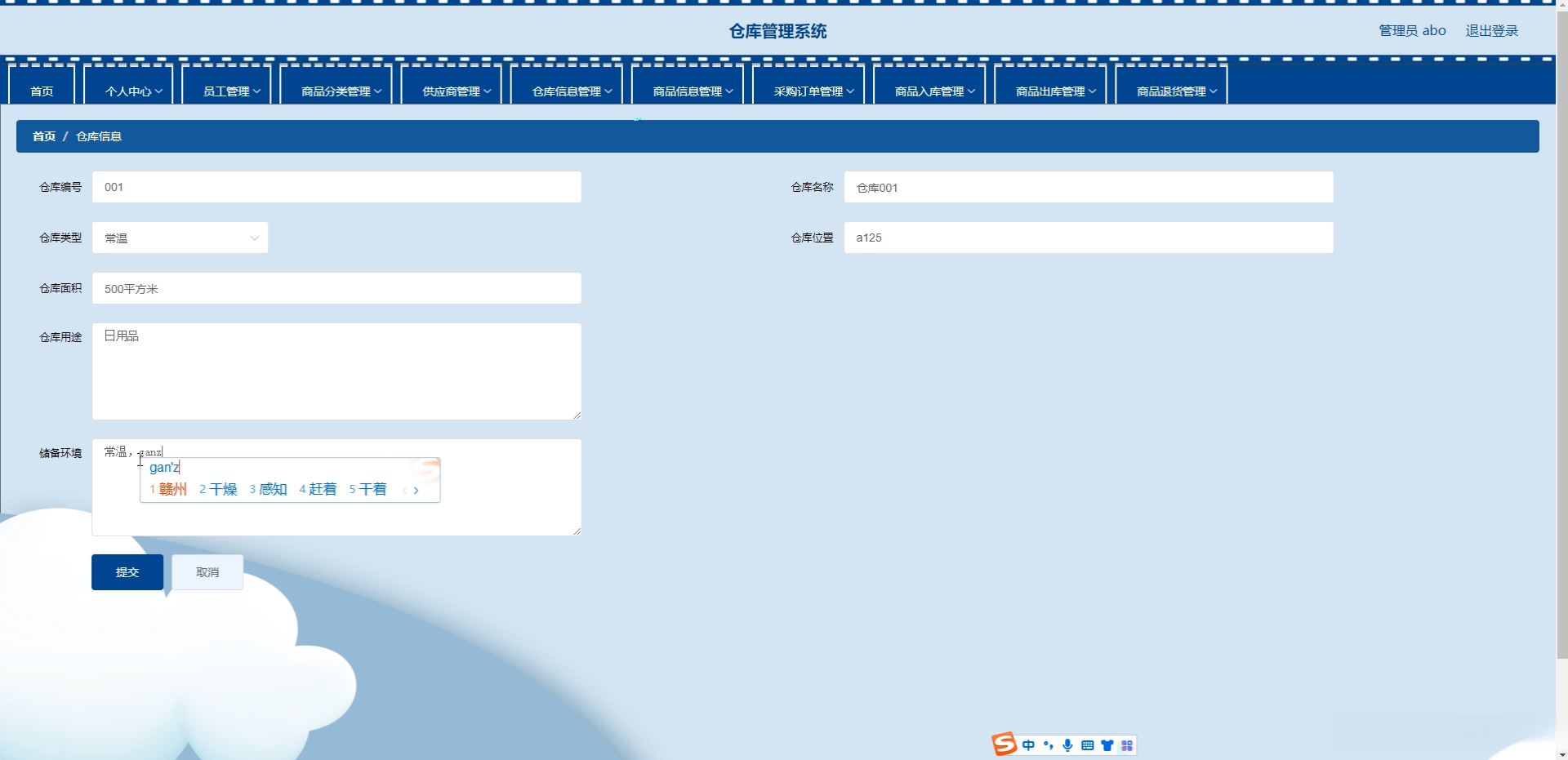Select IME candidate 1 赣州
This screenshot has height=760, width=1568.
tap(168, 489)
